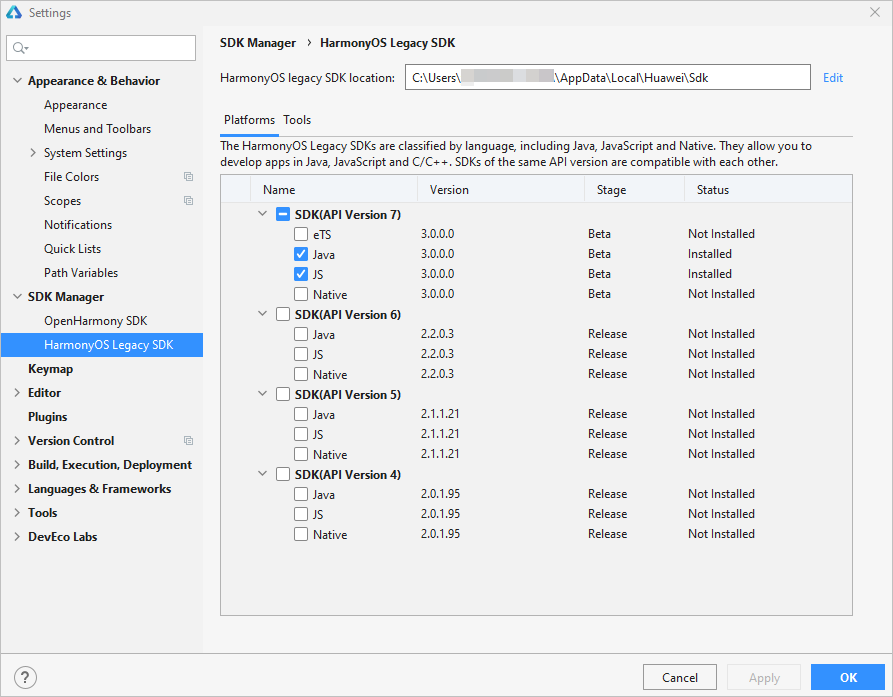Click the Cancel button

(x=679, y=677)
